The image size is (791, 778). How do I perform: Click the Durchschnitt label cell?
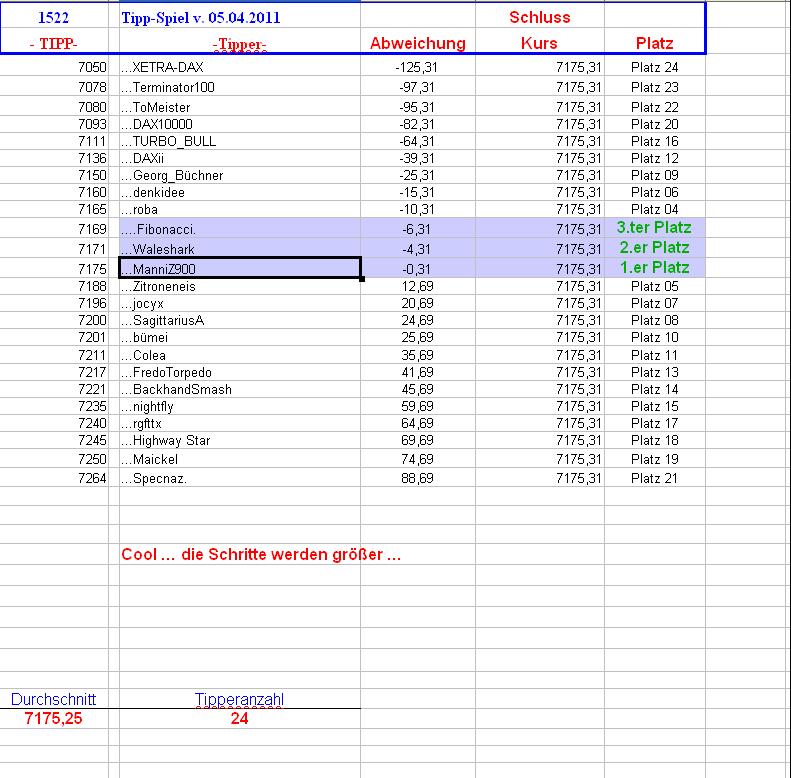[x=53, y=699]
